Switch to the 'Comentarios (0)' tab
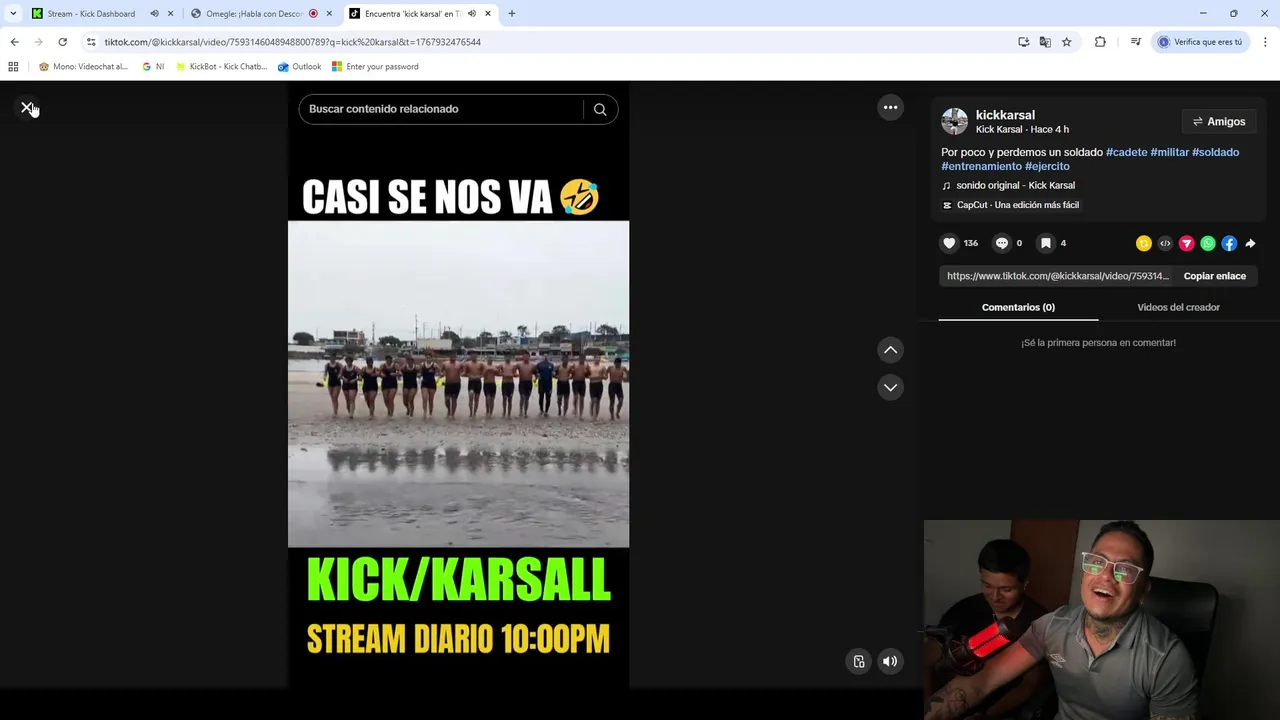Image resolution: width=1280 pixels, height=720 pixels. [x=1018, y=307]
